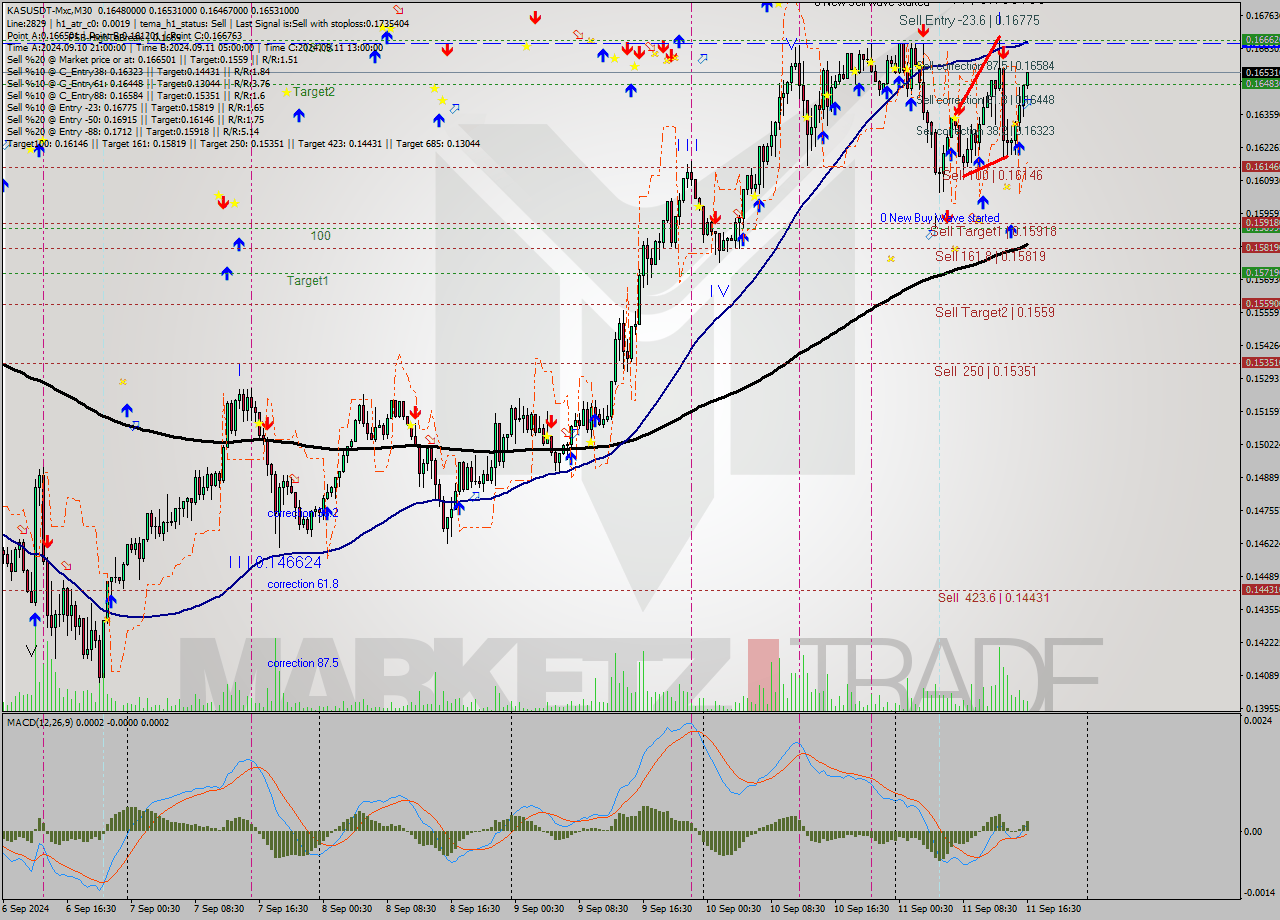Viewport: 1280px width, 920px height.
Task: Click the green 'Target1' label
Action: click(x=308, y=281)
